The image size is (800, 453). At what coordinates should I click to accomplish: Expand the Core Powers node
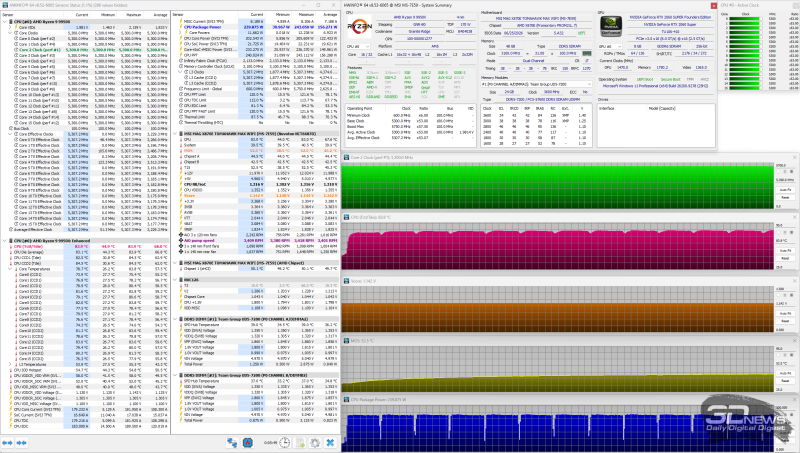pos(180,33)
